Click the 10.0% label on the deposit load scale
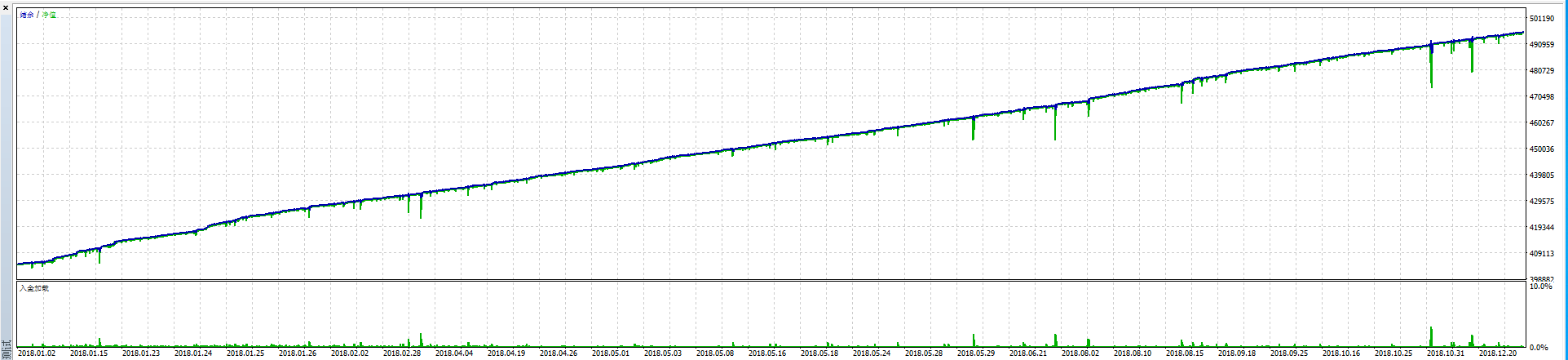 (1540, 287)
